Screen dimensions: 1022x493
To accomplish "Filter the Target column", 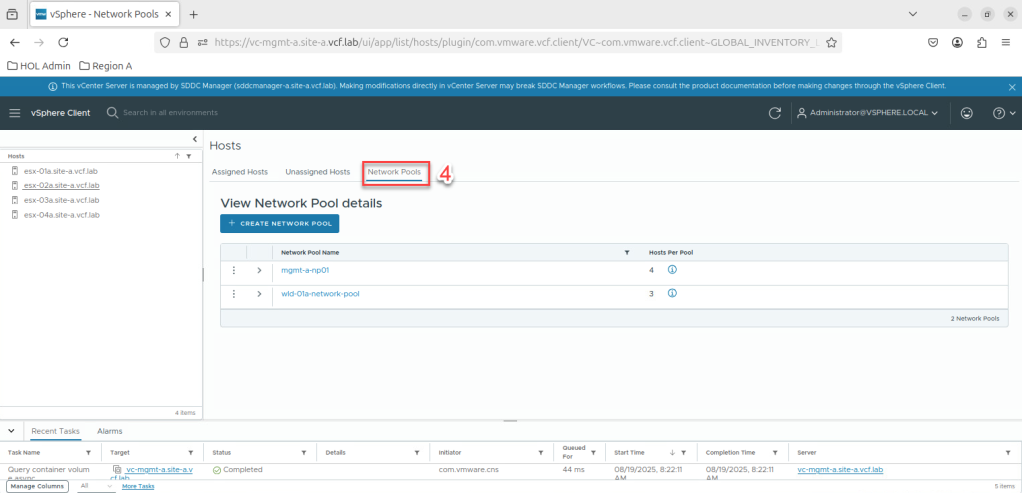I will 190,453.
